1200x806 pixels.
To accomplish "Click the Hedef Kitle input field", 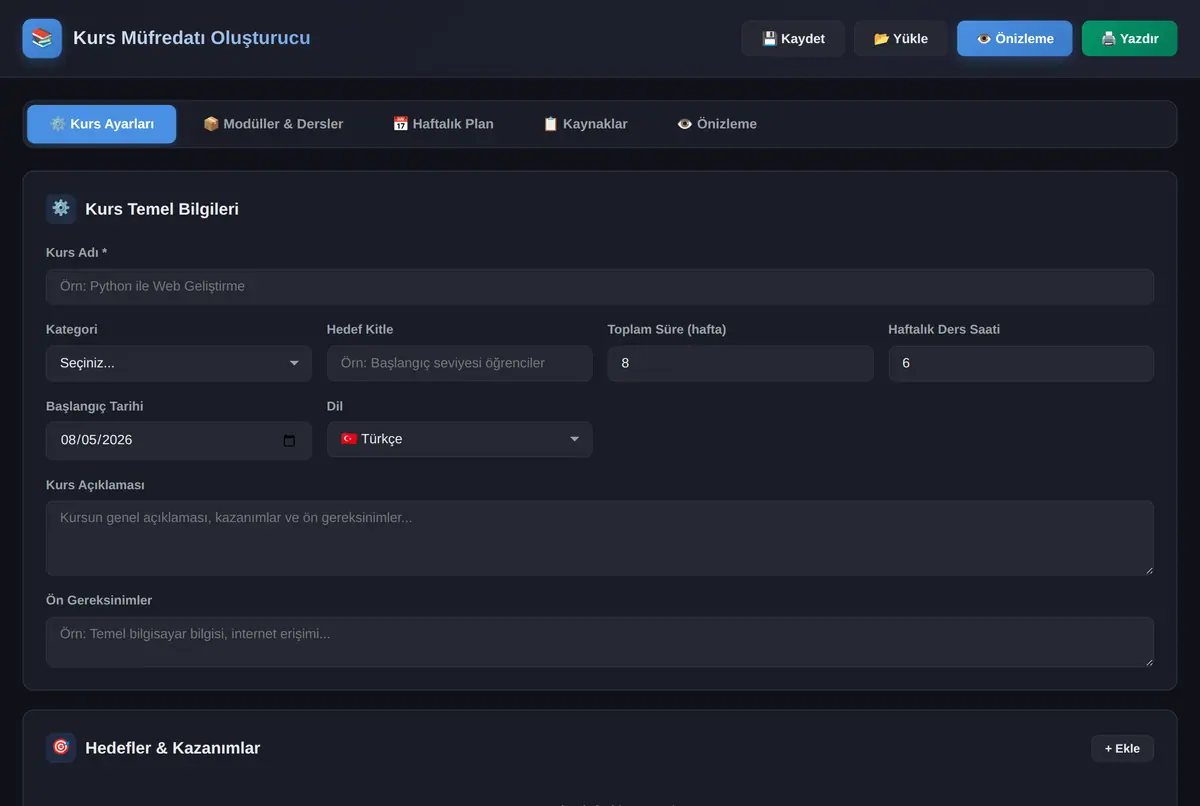I will [460, 363].
